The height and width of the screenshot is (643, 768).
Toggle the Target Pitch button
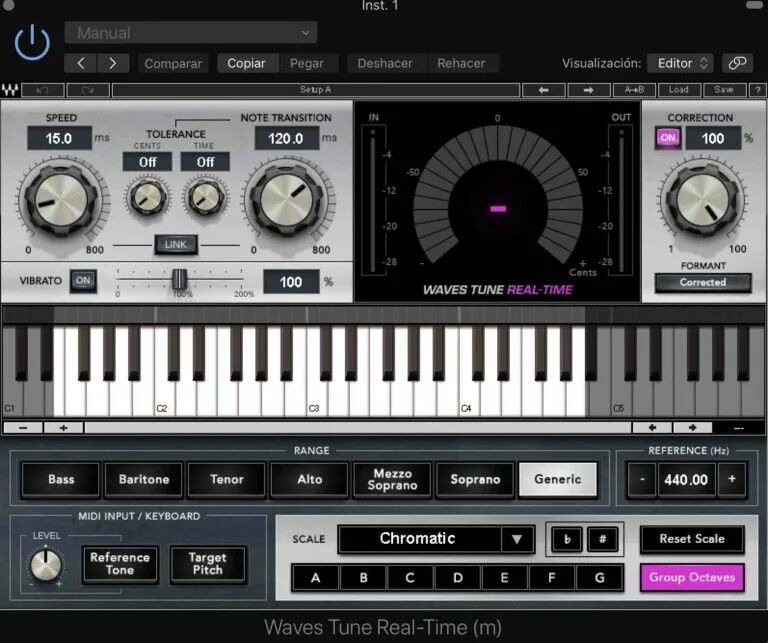click(208, 564)
